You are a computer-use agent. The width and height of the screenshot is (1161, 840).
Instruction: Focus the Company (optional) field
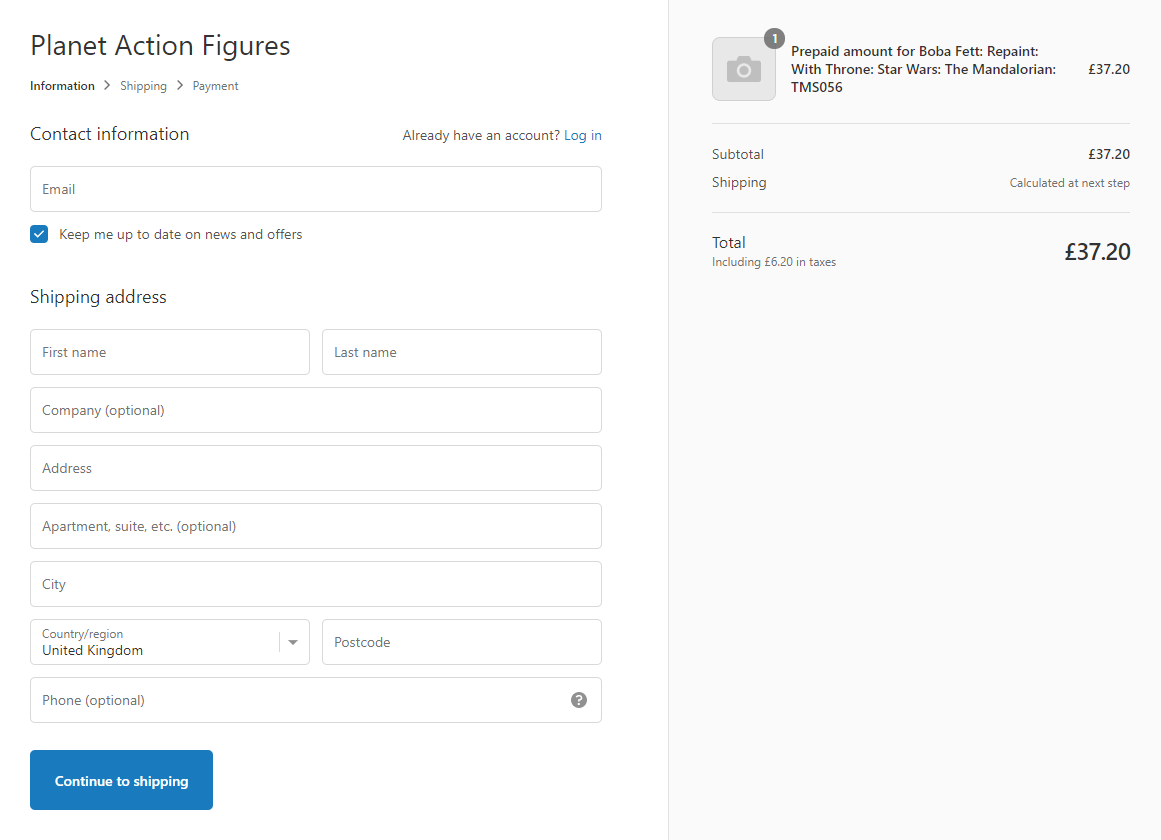click(315, 410)
